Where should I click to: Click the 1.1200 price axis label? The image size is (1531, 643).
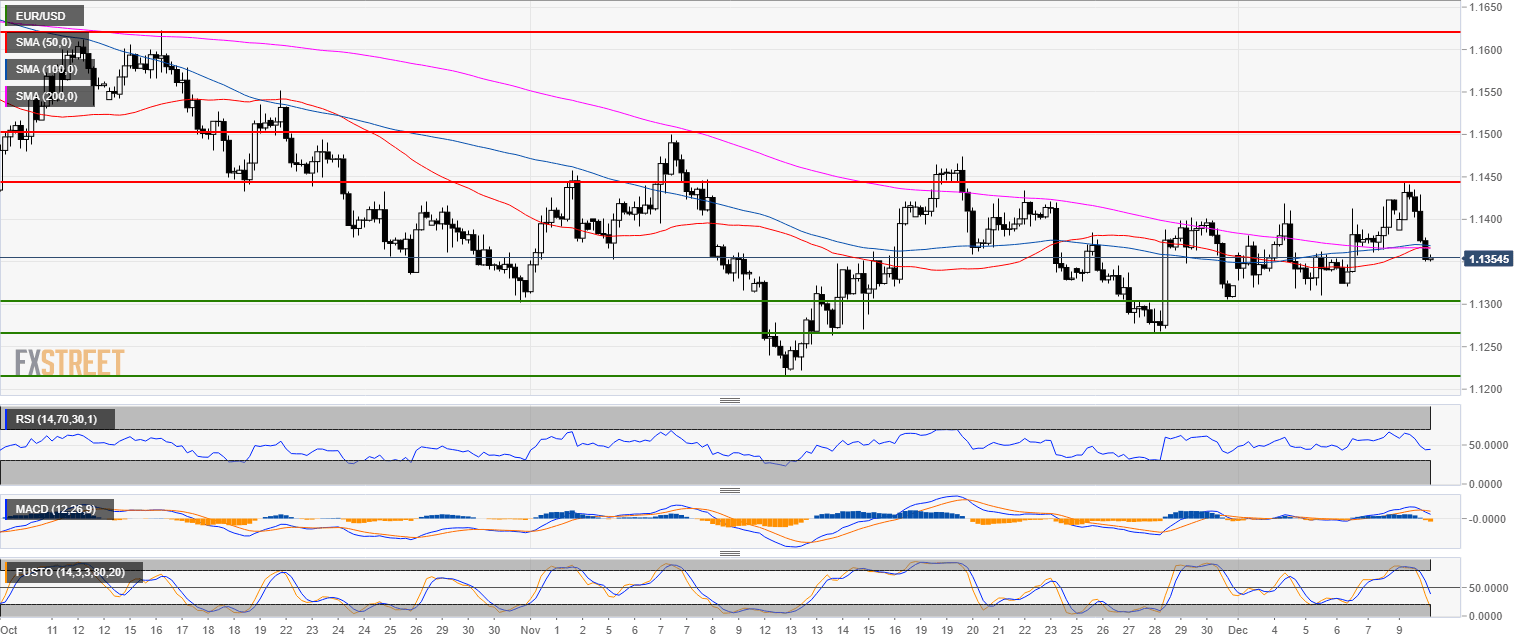pyautogui.click(x=1484, y=389)
